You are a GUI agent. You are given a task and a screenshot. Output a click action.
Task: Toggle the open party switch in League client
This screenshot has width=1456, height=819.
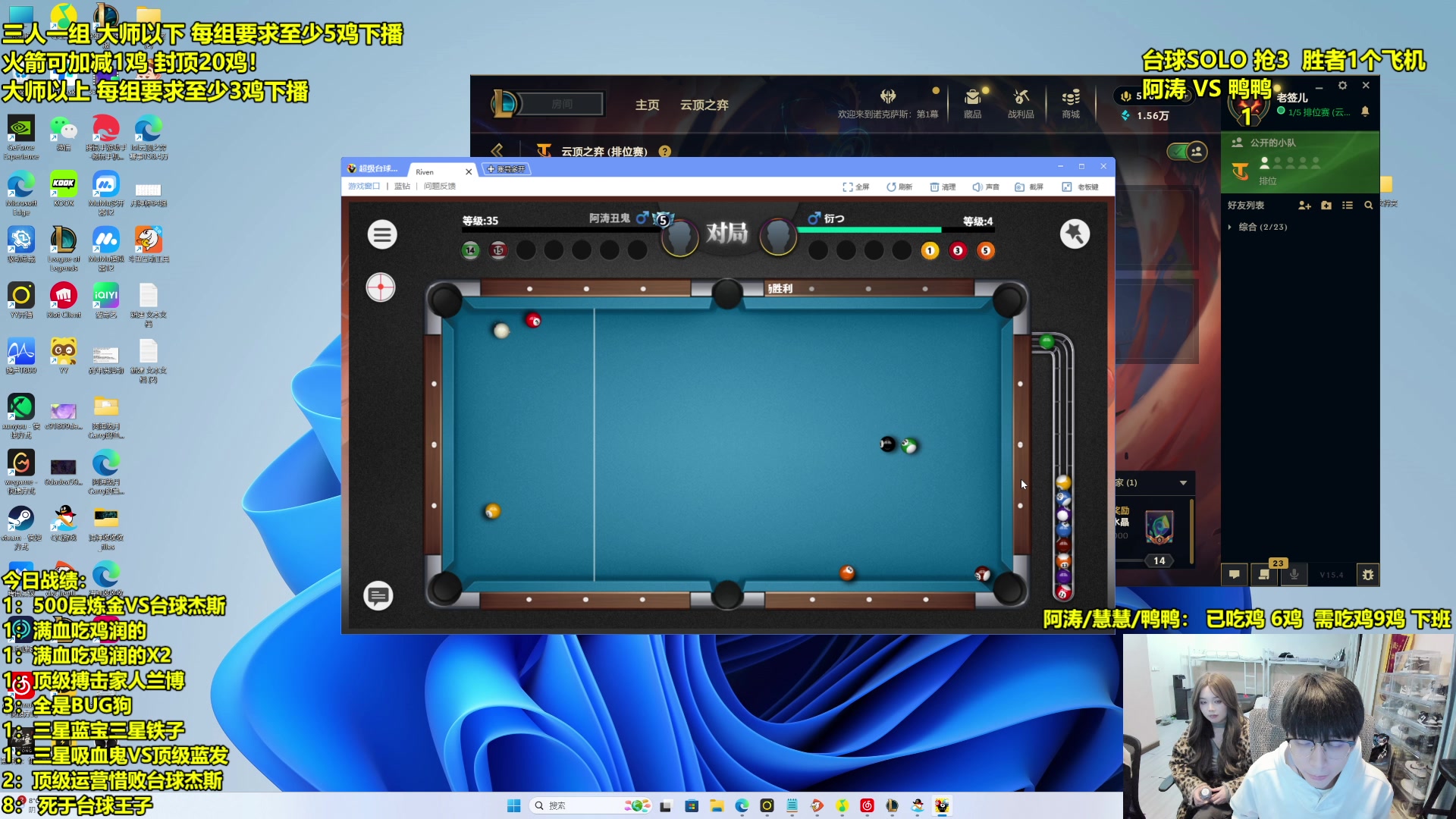click(1188, 152)
